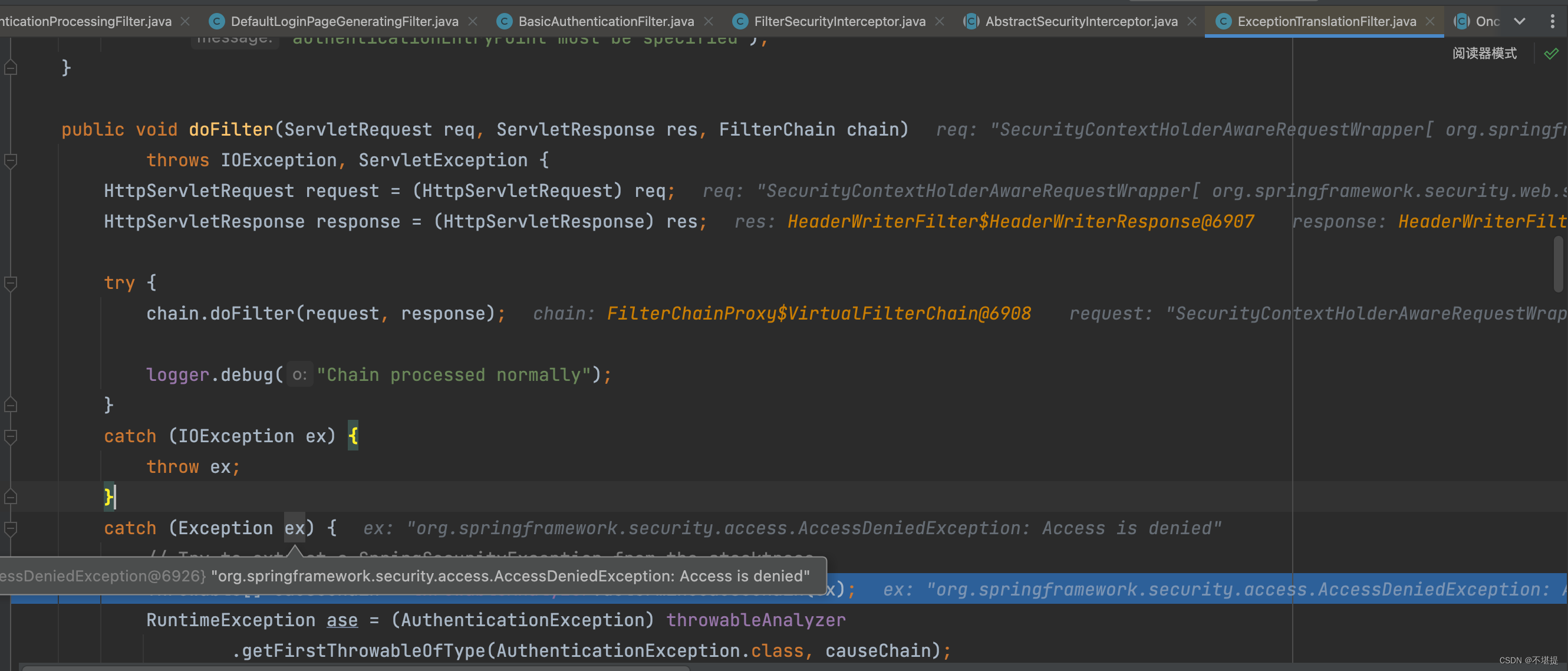Click the 阅读器模式 reader mode button
The width and height of the screenshot is (1568, 671).
[x=1484, y=54]
